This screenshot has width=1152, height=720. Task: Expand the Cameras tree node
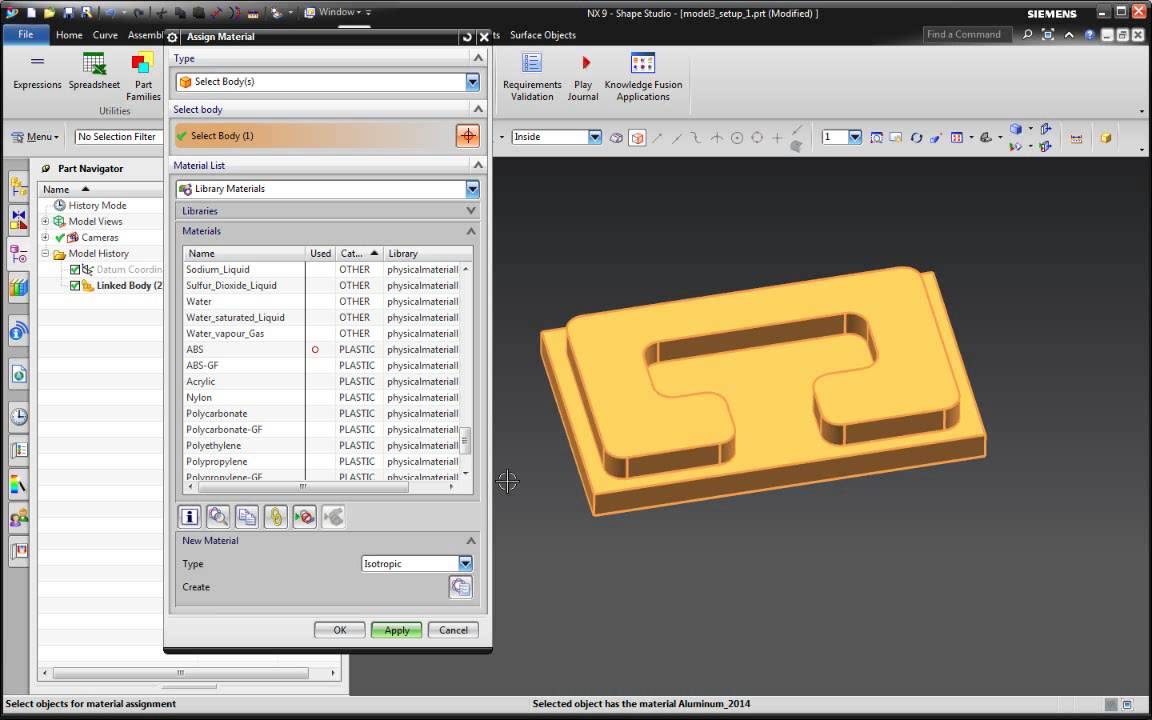point(46,237)
